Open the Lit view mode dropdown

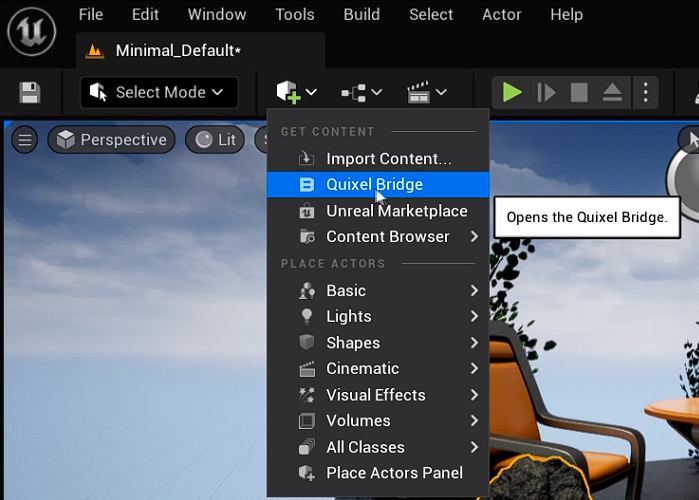pos(215,140)
